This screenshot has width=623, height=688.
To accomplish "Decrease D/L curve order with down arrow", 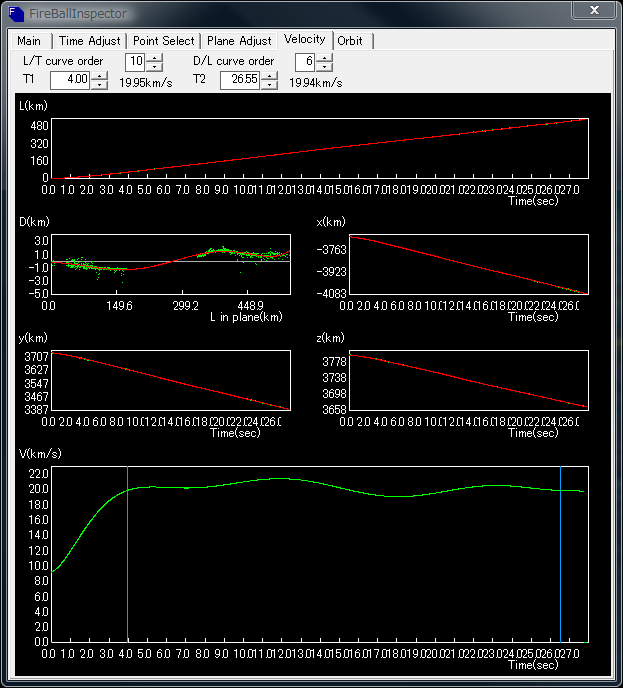I will pyautogui.click(x=324, y=65).
